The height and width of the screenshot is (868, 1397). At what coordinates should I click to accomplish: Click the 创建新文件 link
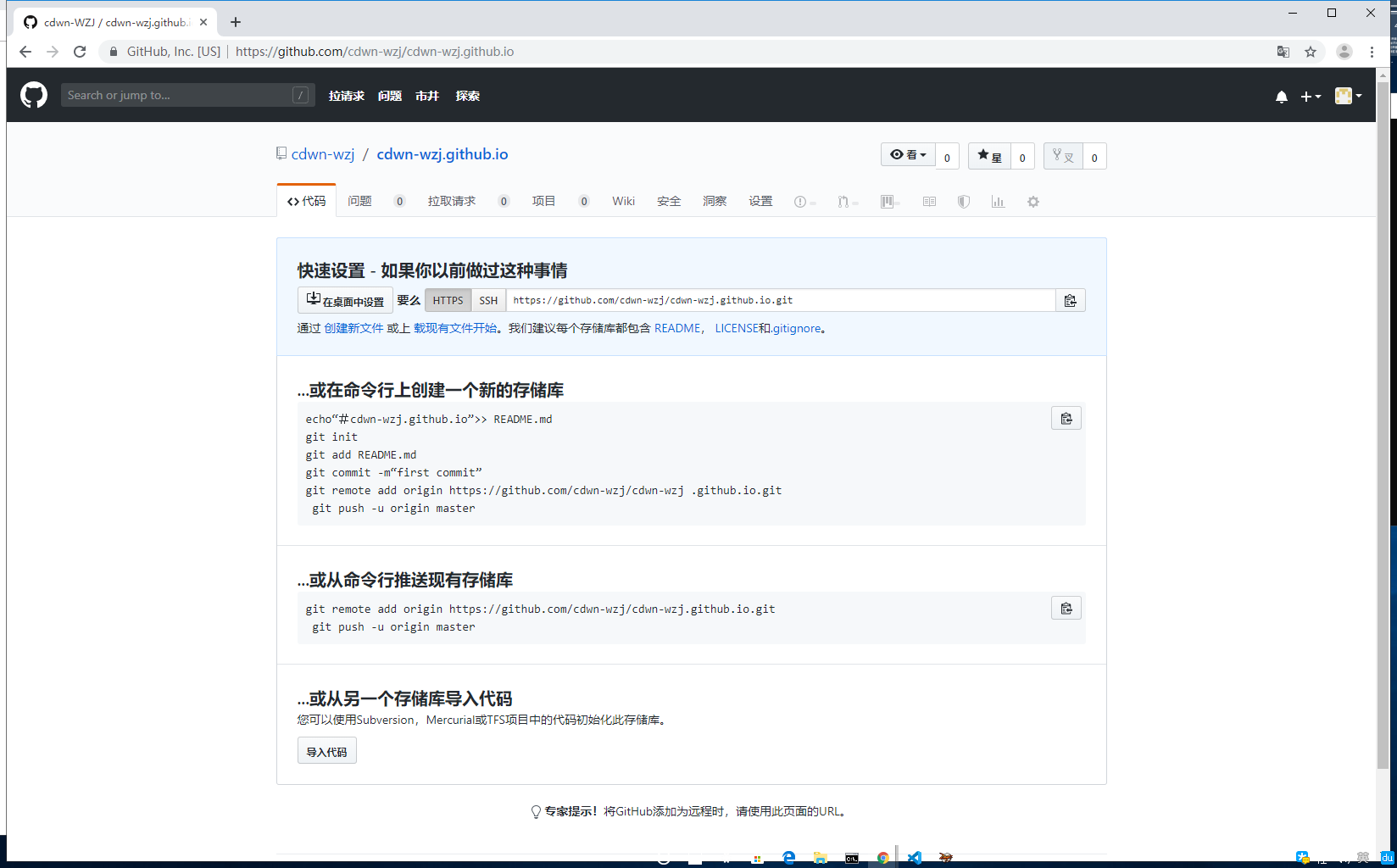point(353,328)
